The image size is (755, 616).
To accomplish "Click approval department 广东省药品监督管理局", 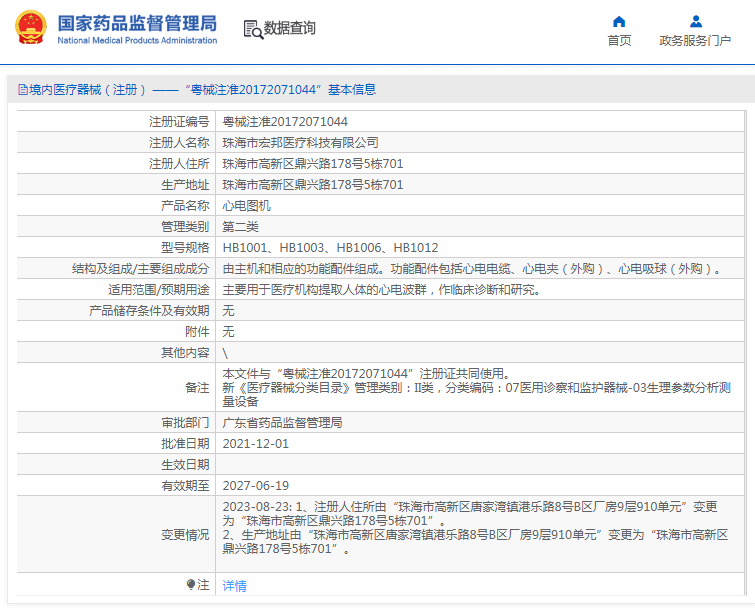I will pos(282,423).
